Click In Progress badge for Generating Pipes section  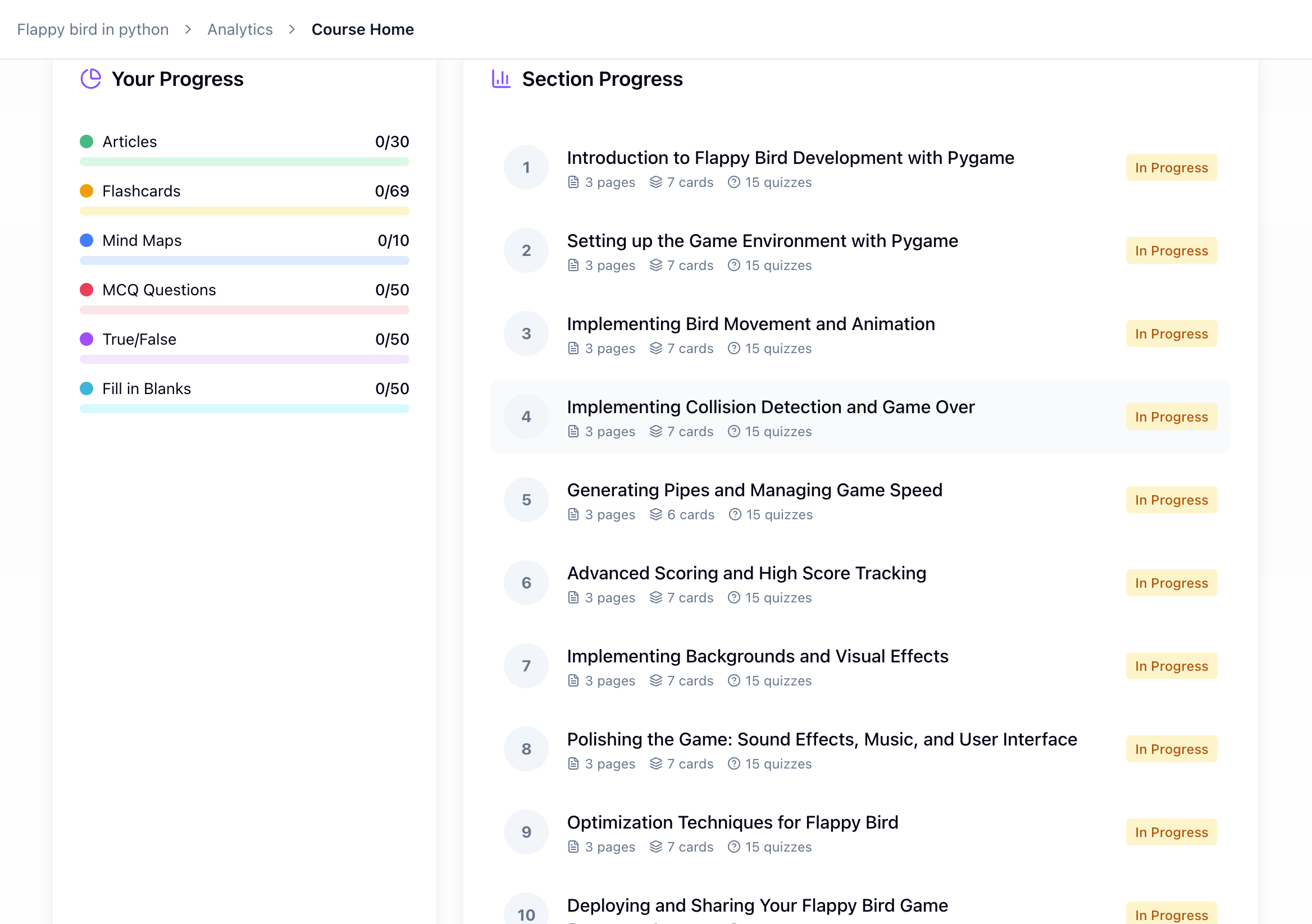1171,500
